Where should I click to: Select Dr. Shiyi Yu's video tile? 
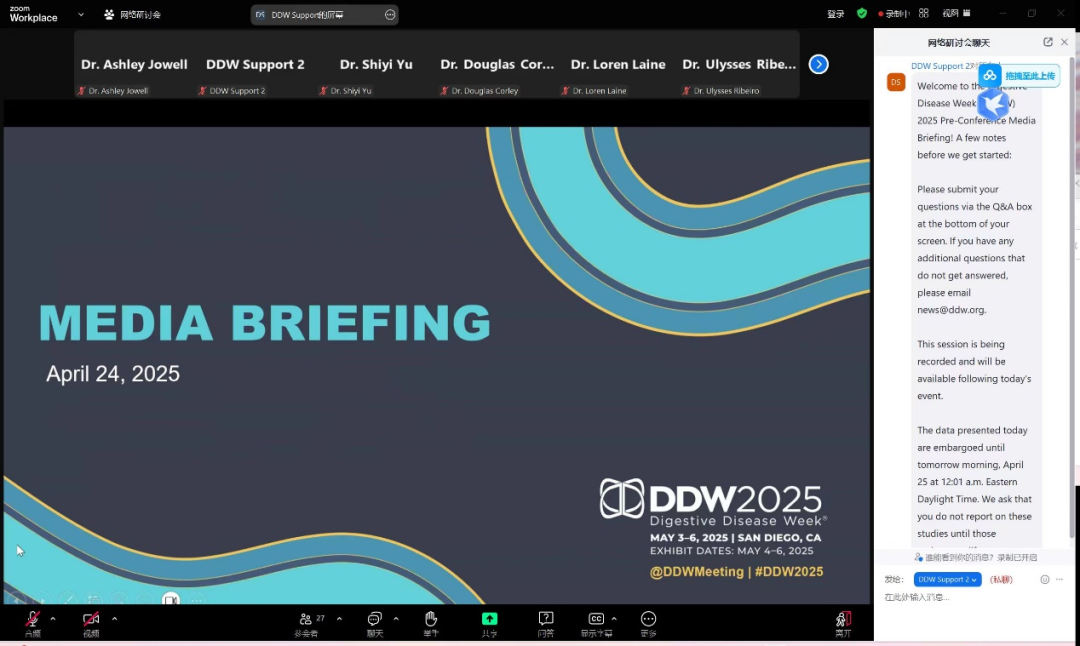(376, 64)
